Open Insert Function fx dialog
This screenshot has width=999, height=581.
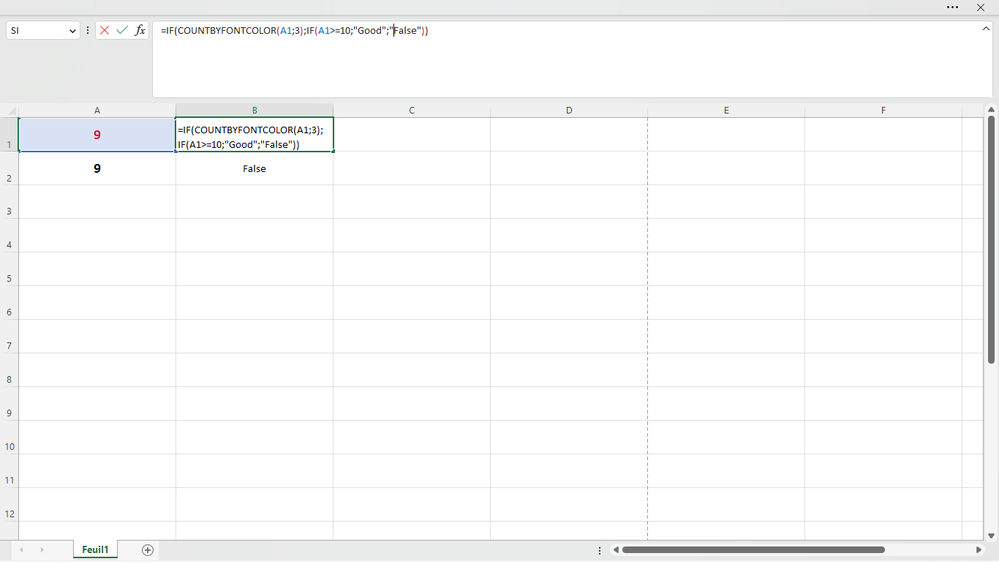pos(140,30)
